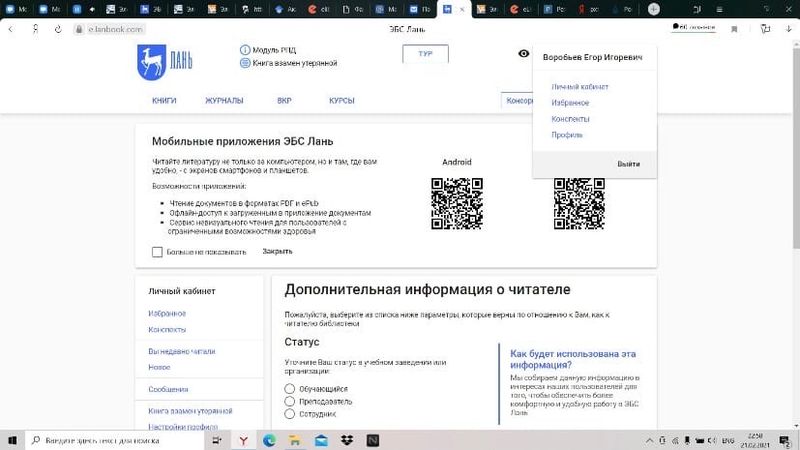This screenshot has width=800, height=450.
Task: Click the Книга взамен утерянной icon
Action: point(245,63)
